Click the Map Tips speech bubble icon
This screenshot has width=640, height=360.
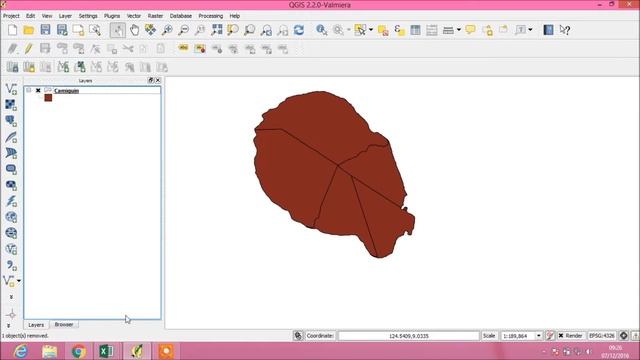point(470,30)
